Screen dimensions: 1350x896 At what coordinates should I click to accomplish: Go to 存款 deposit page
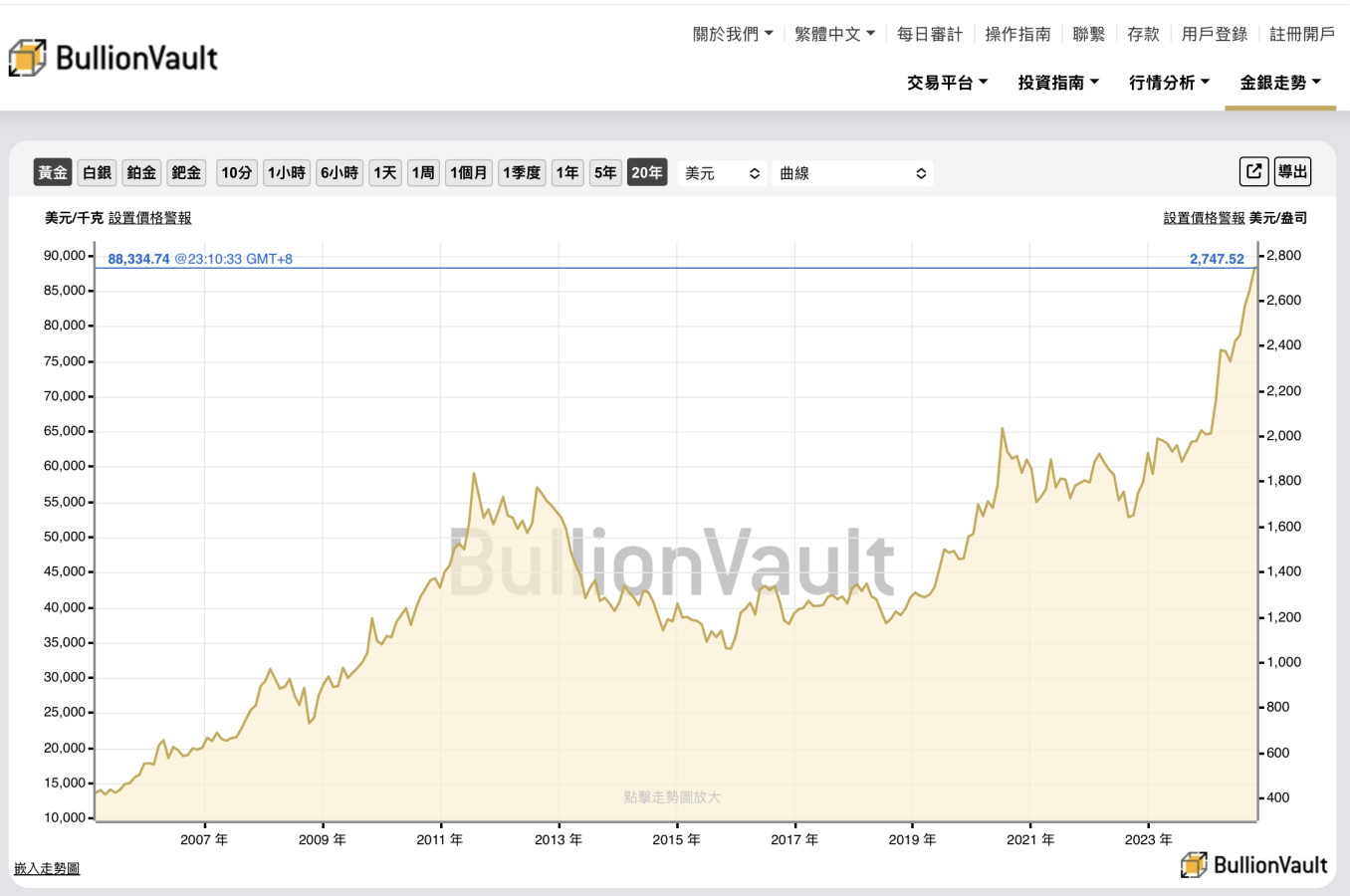[x=1144, y=34]
